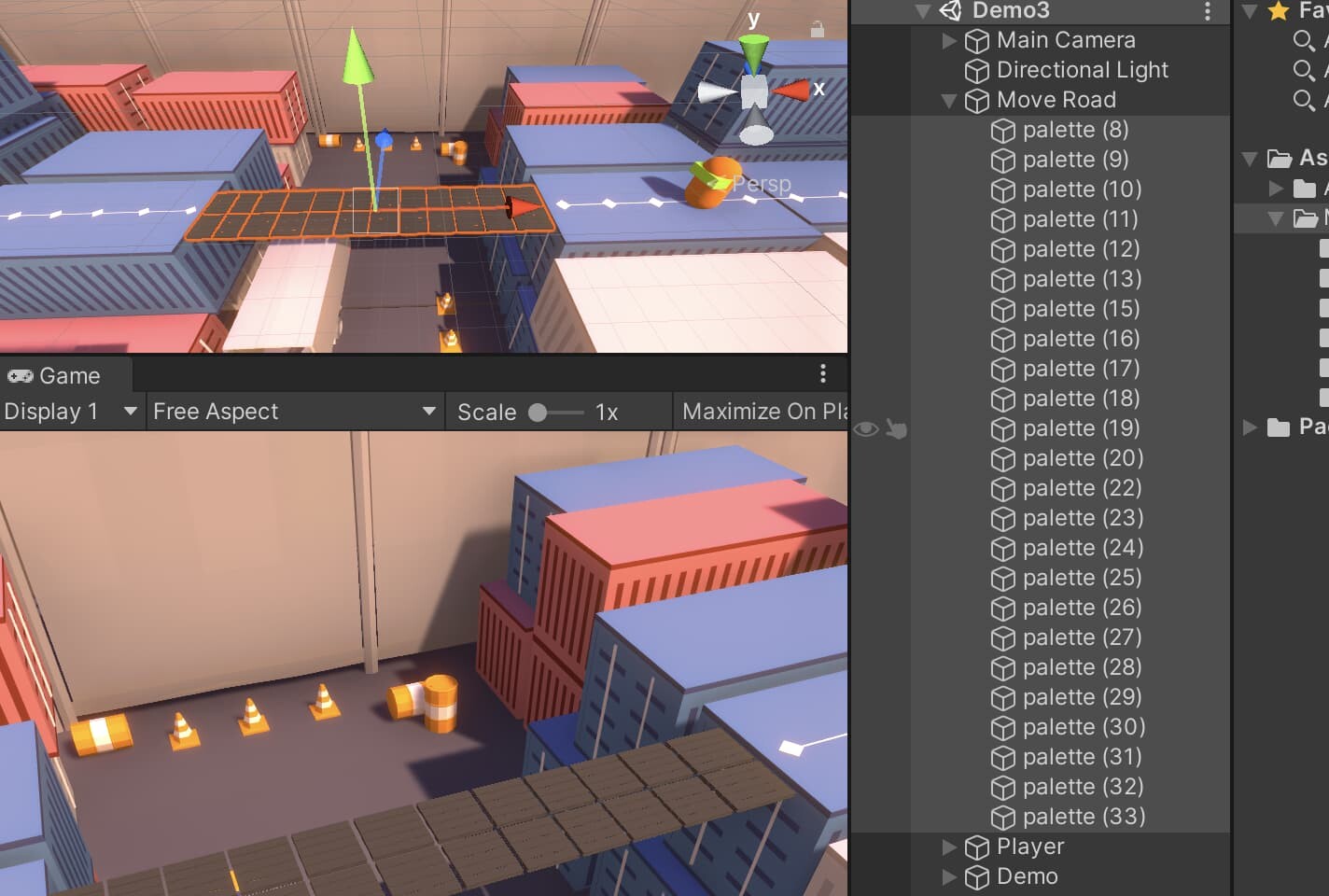Click the Main Camera cube icon
This screenshot has width=1329, height=896.
[976, 41]
